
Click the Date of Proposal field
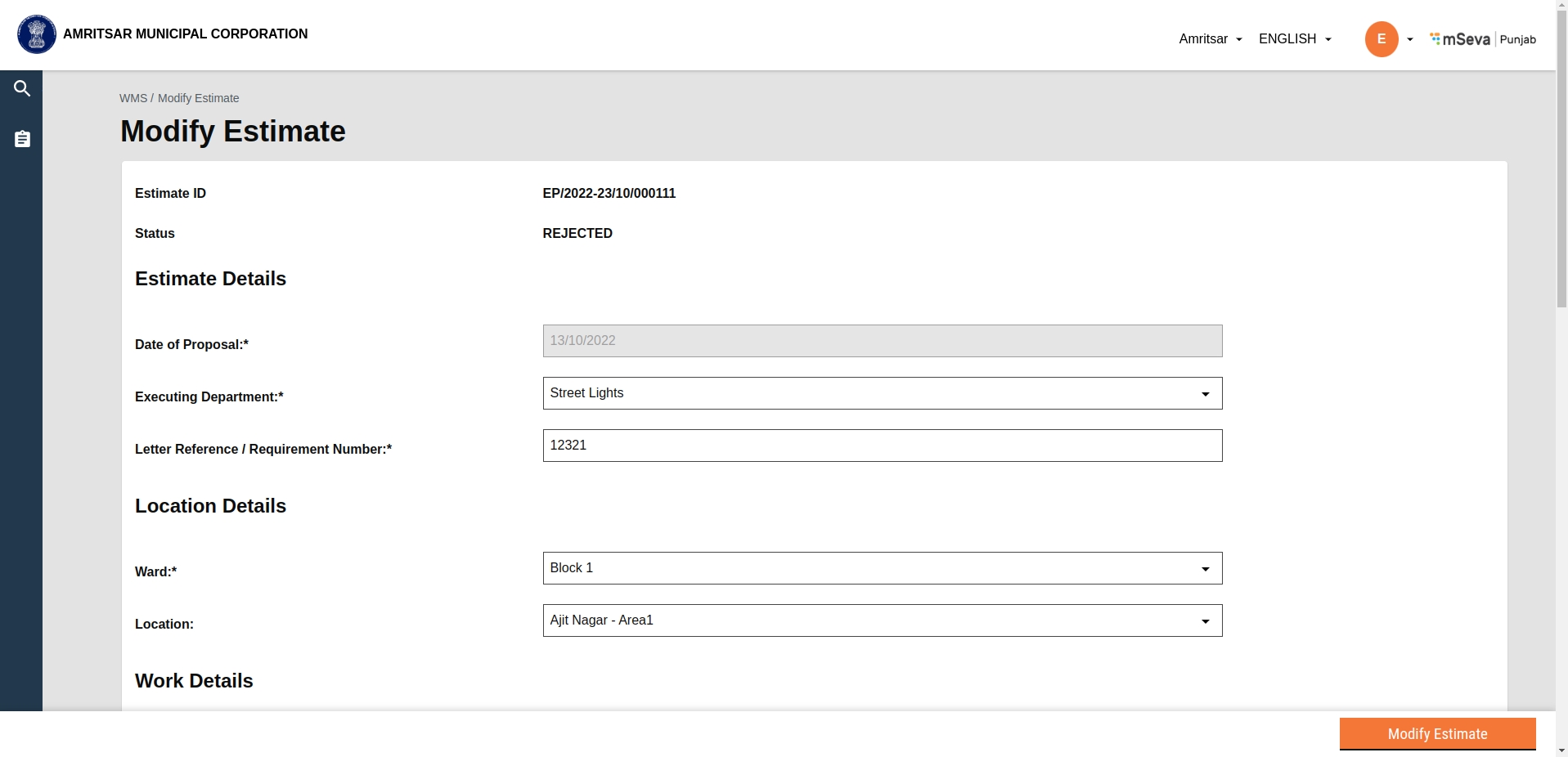tap(882, 341)
